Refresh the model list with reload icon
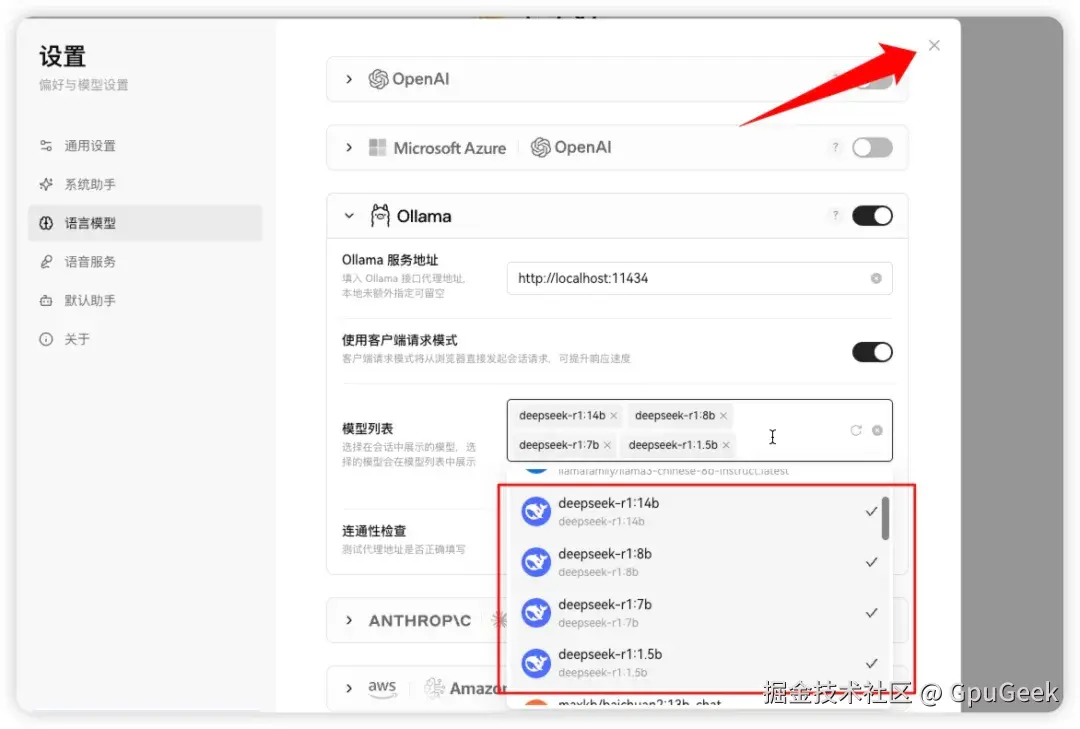Image resolution: width=1080 pixels, height=729 pixels. [x=855, y=430]
